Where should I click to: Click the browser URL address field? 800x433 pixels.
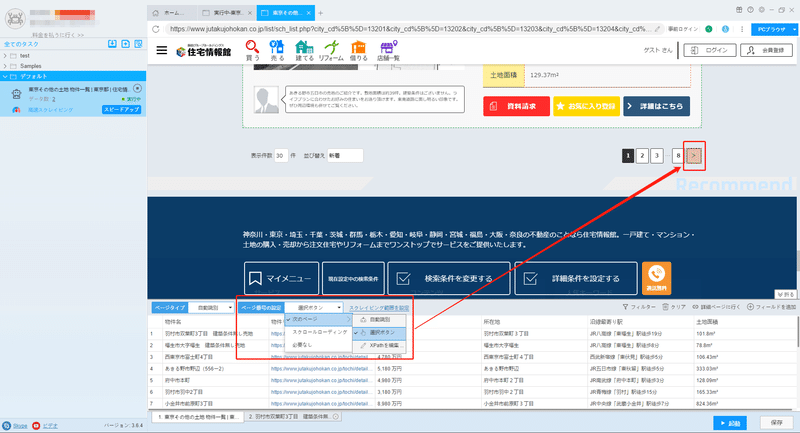408,29
